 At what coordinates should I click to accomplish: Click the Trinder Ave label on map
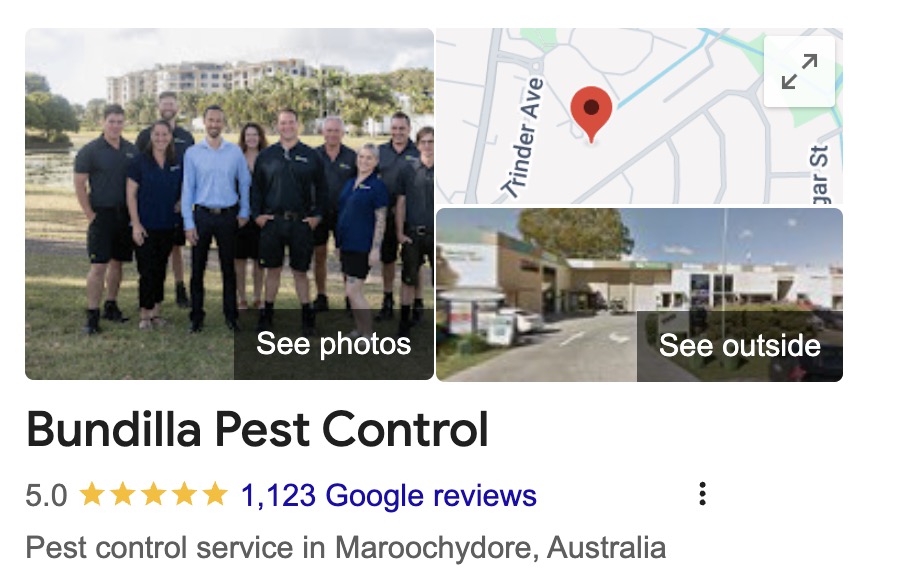click(x=522, y=137)
